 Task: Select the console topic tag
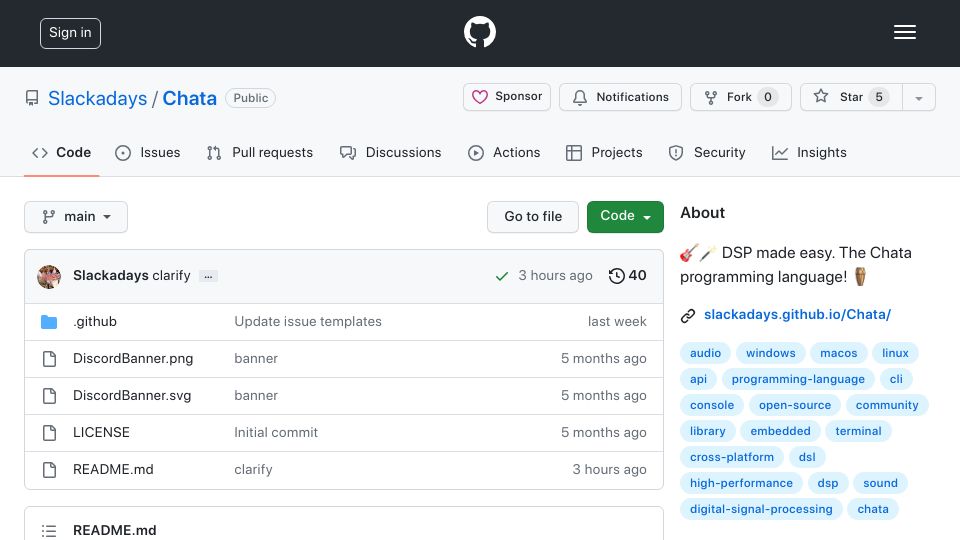click(x=711, y=405)
